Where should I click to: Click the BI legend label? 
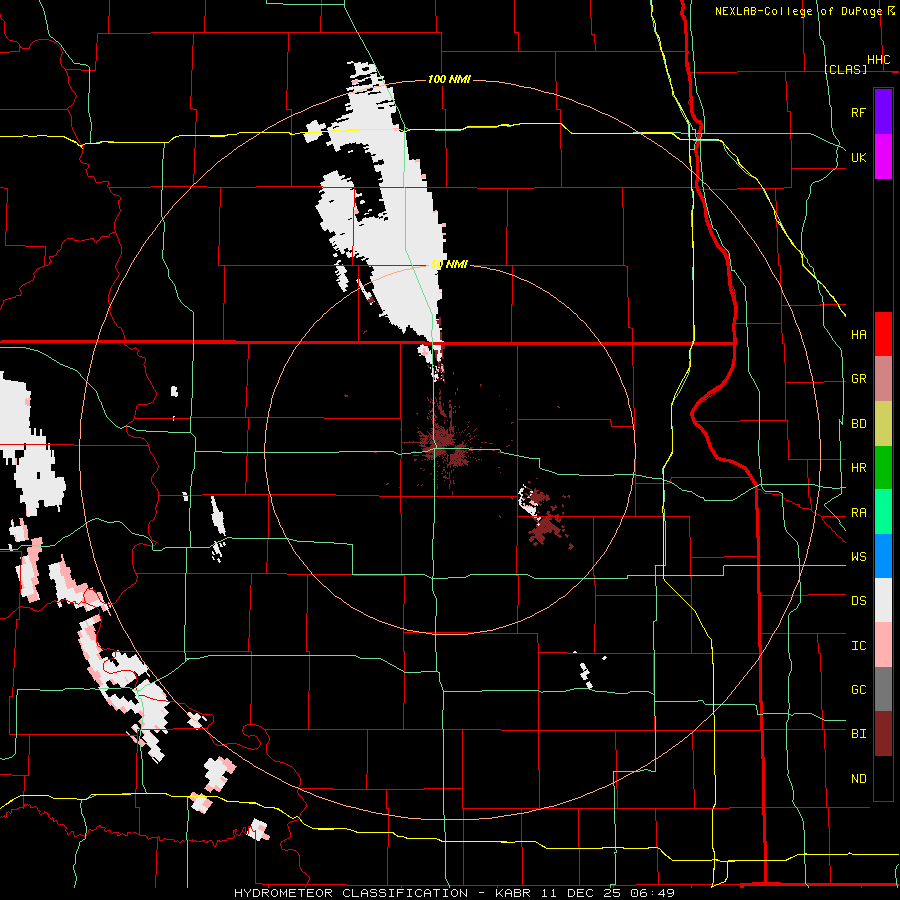point(859,734)
